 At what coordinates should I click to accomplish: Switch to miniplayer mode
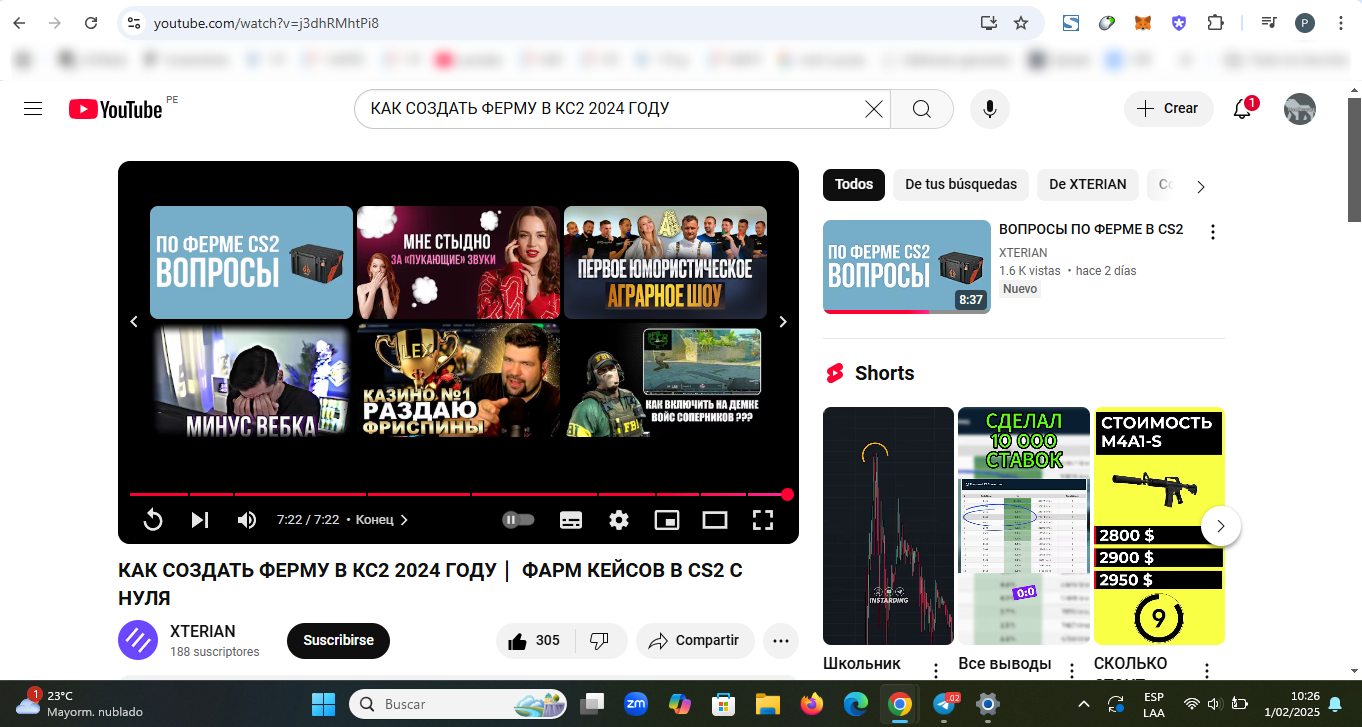pyautogui.click(x=667, y=520)
